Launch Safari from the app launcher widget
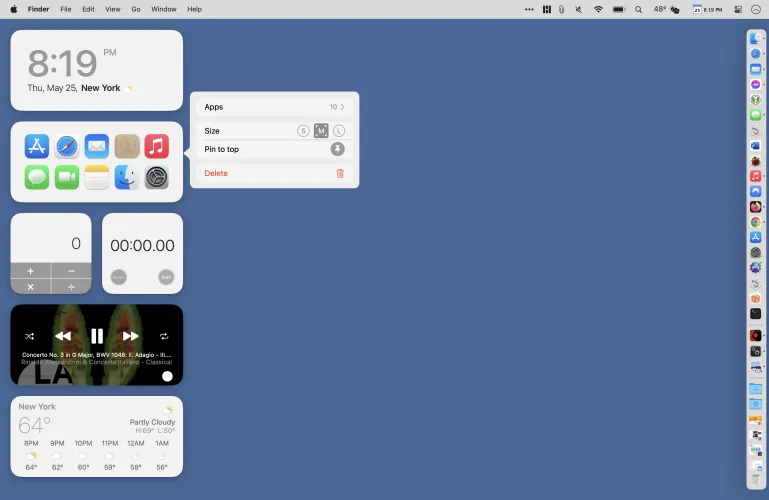The height and width of the screenshot is (500, 769). click(x=67, y=146)
